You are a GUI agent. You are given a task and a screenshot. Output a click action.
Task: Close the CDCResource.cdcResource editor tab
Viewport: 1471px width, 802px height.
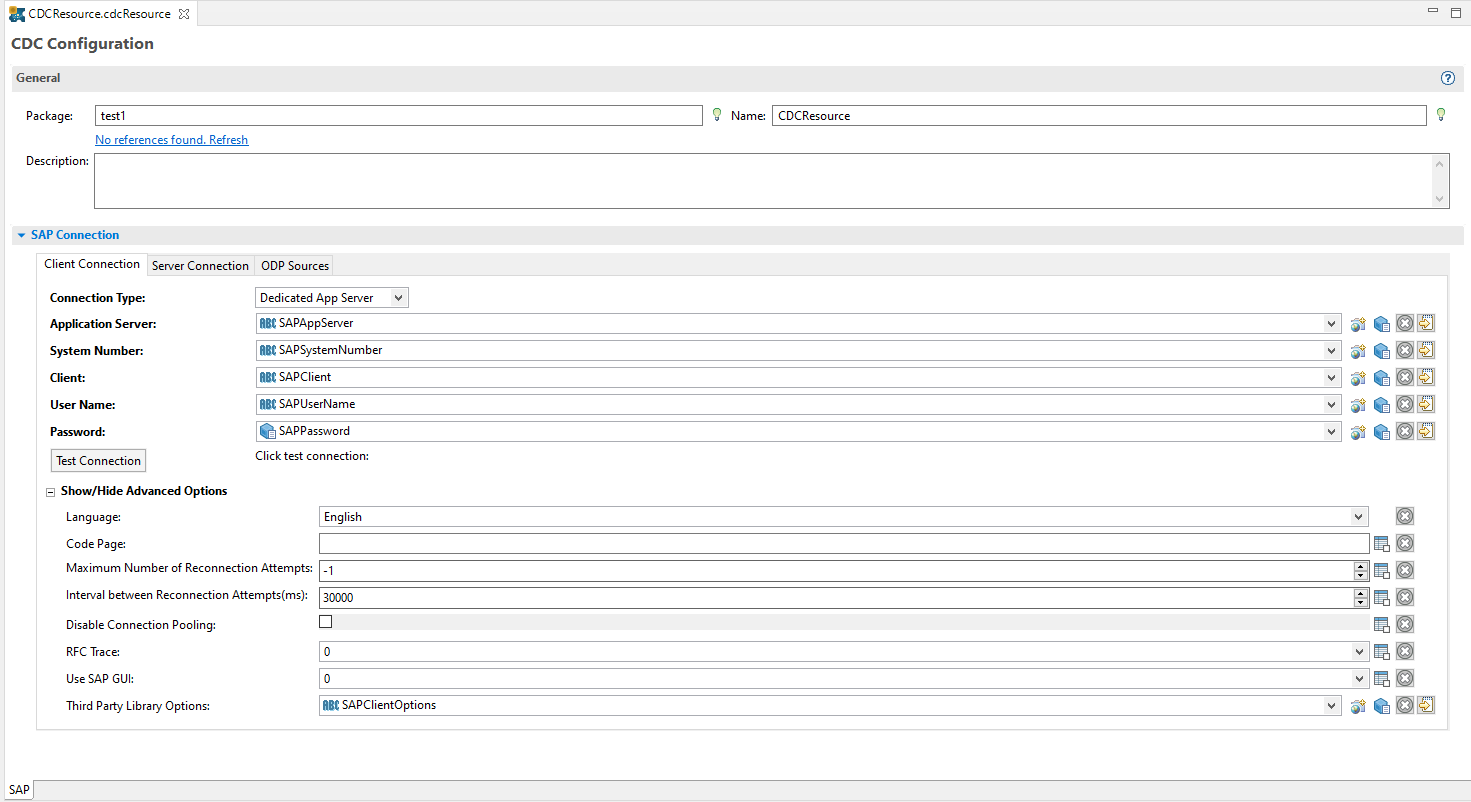(x=183, y=14)
